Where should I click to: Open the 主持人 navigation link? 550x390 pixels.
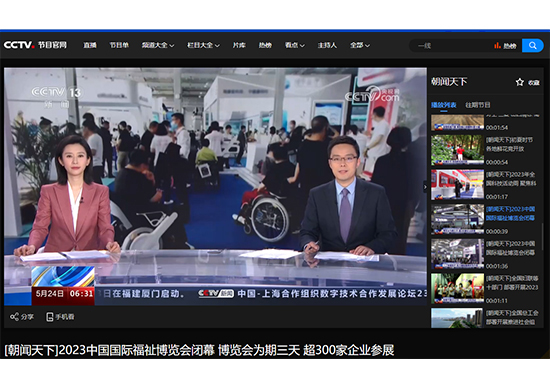pos(327,45)
